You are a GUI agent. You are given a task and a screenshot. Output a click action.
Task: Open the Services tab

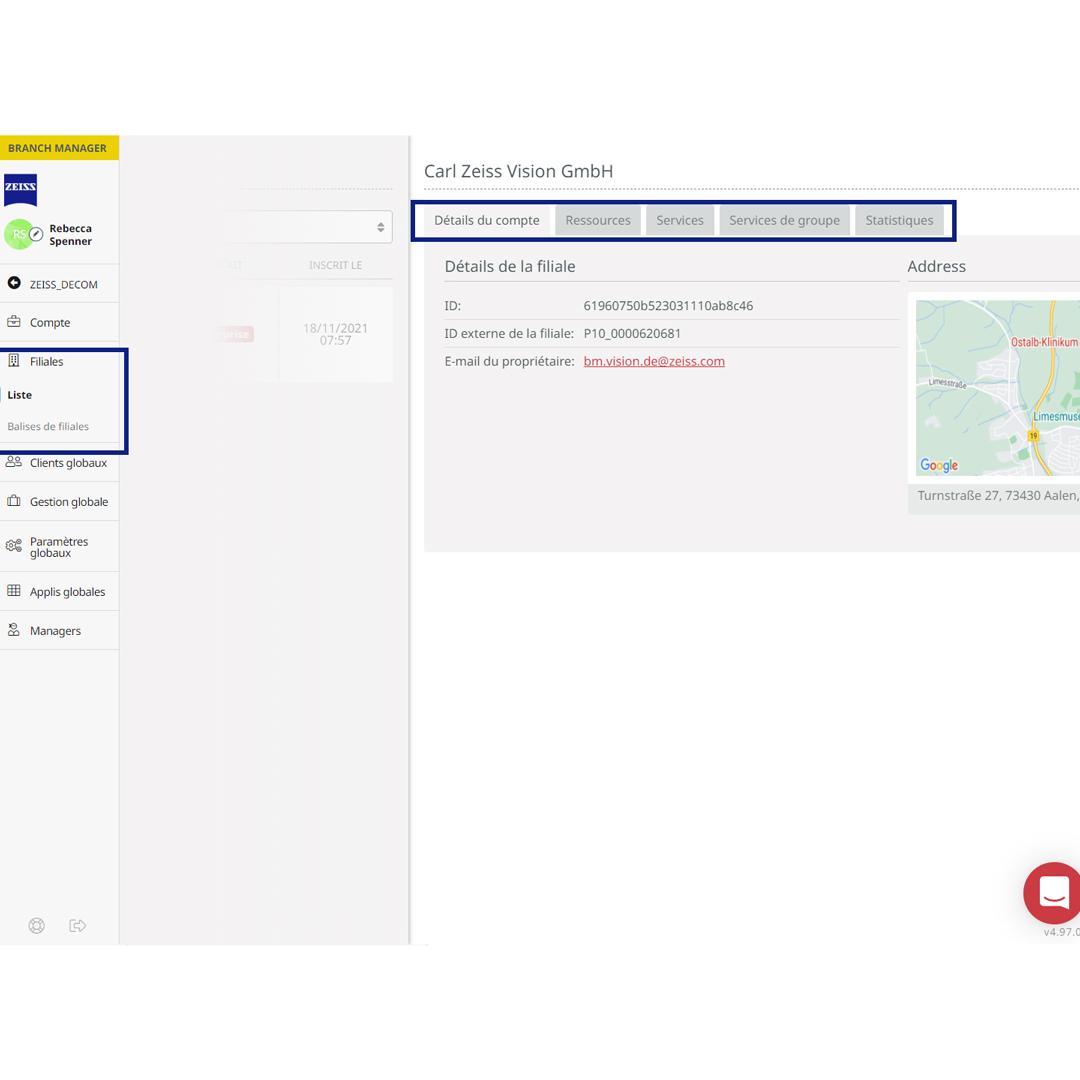[x=680, y=220]
